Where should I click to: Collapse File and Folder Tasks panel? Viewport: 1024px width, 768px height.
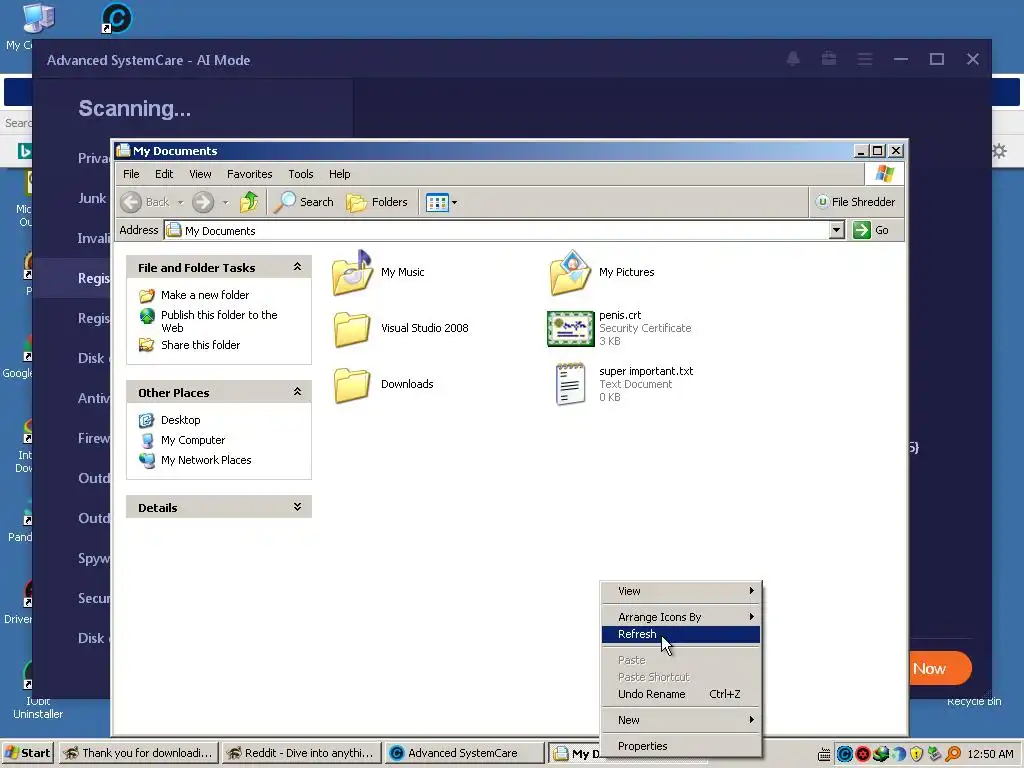pyautogui.click(x=297, y=267)
